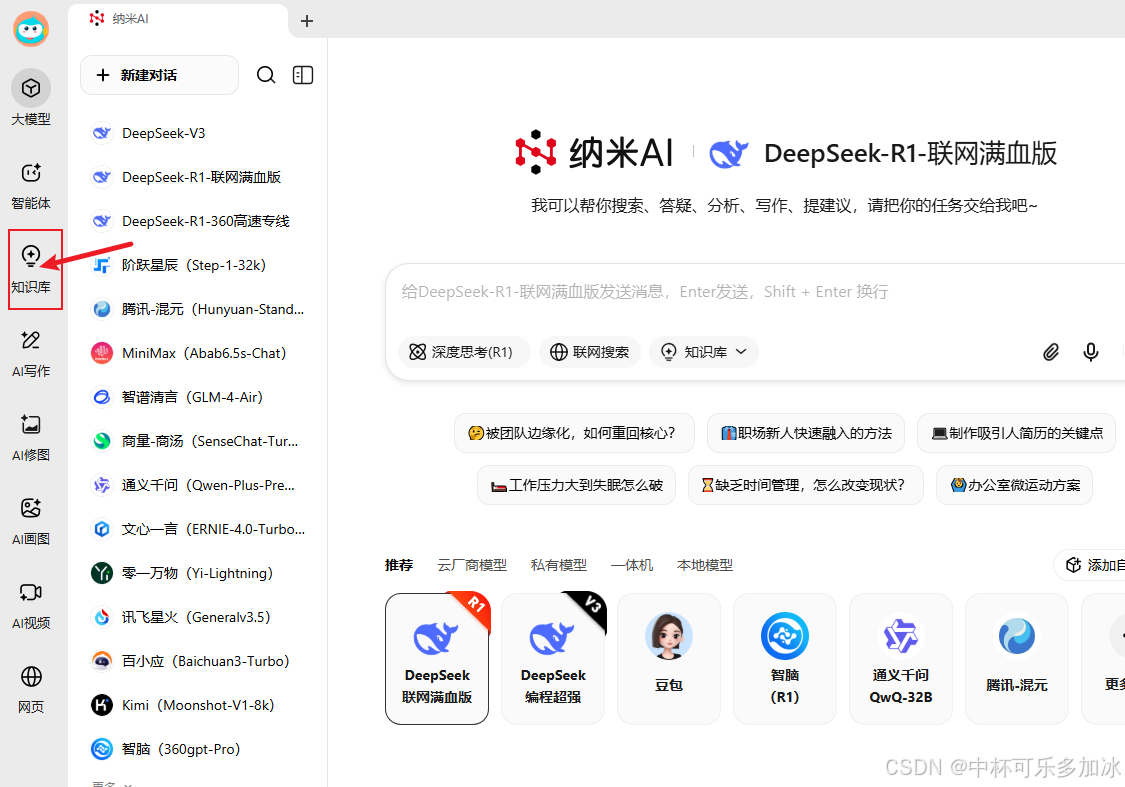1125x787 pixels.
Task: Click the search magnifier icon
Action: [x=266, y=75]
